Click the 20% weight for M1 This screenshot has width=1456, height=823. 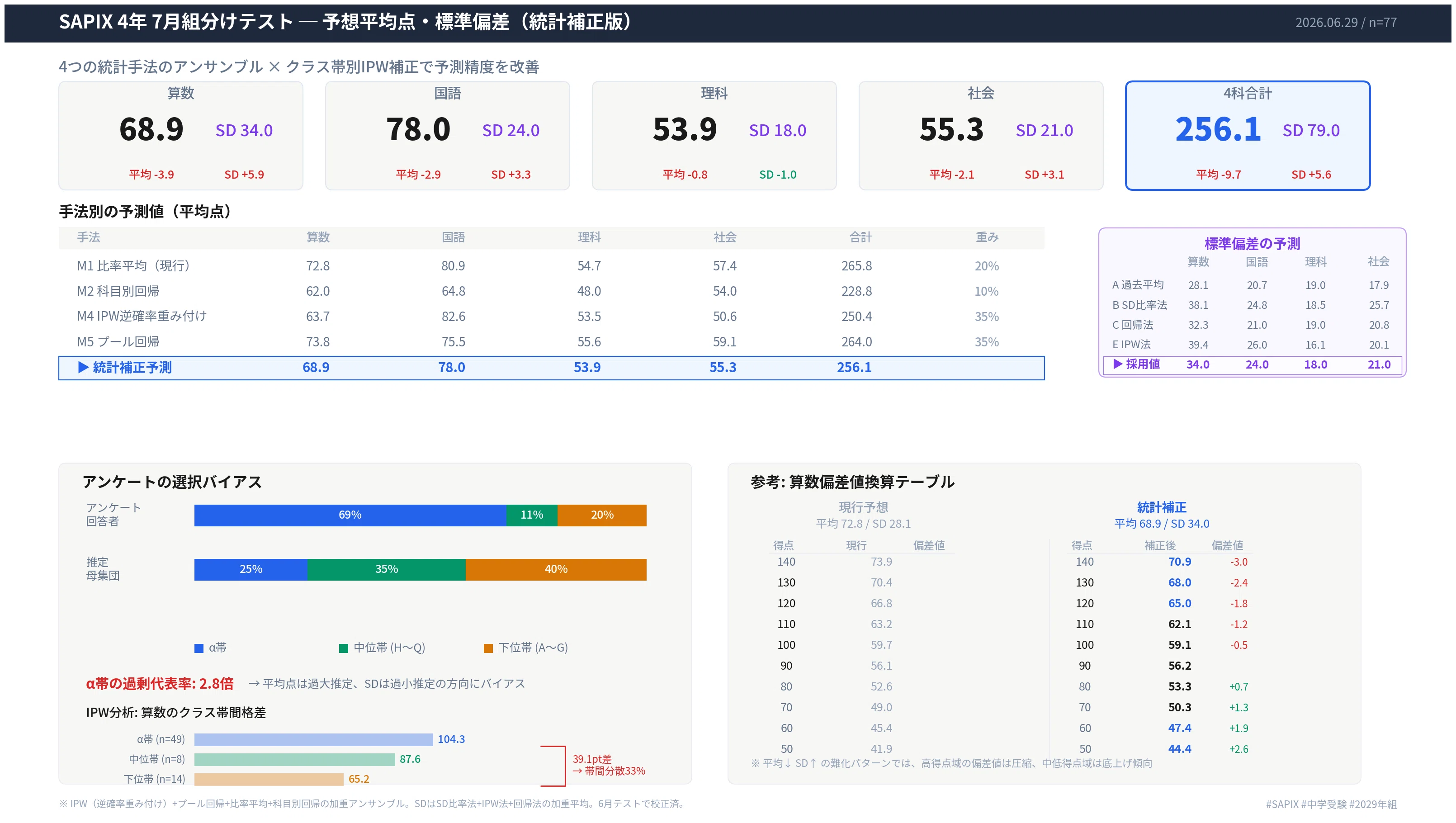tap(987, 266)
